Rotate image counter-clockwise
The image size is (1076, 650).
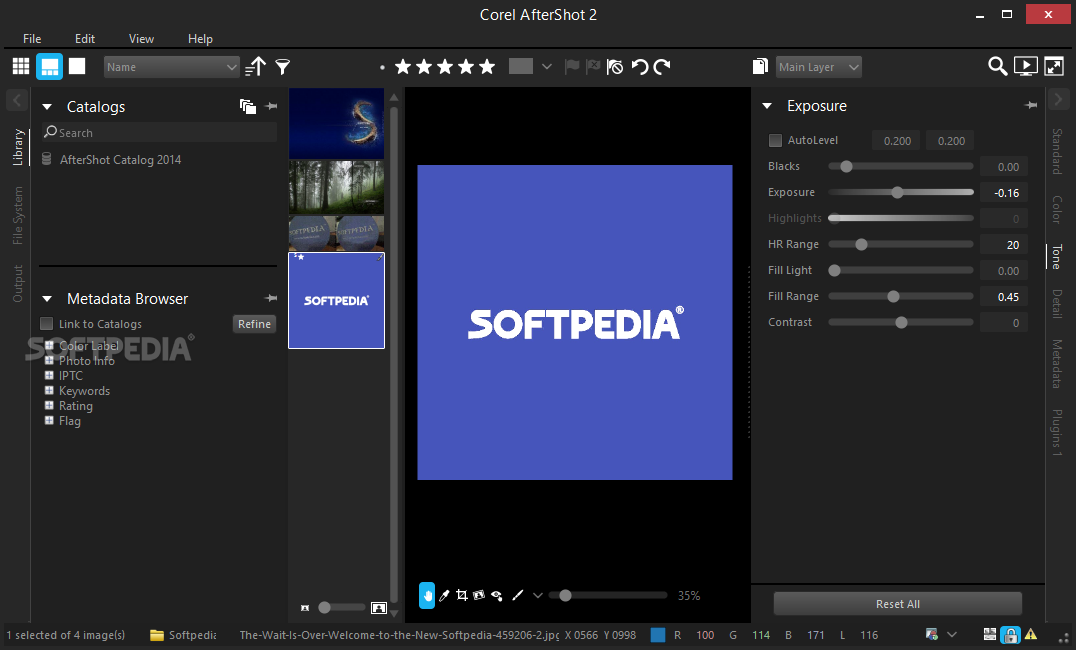click(640, 67)
